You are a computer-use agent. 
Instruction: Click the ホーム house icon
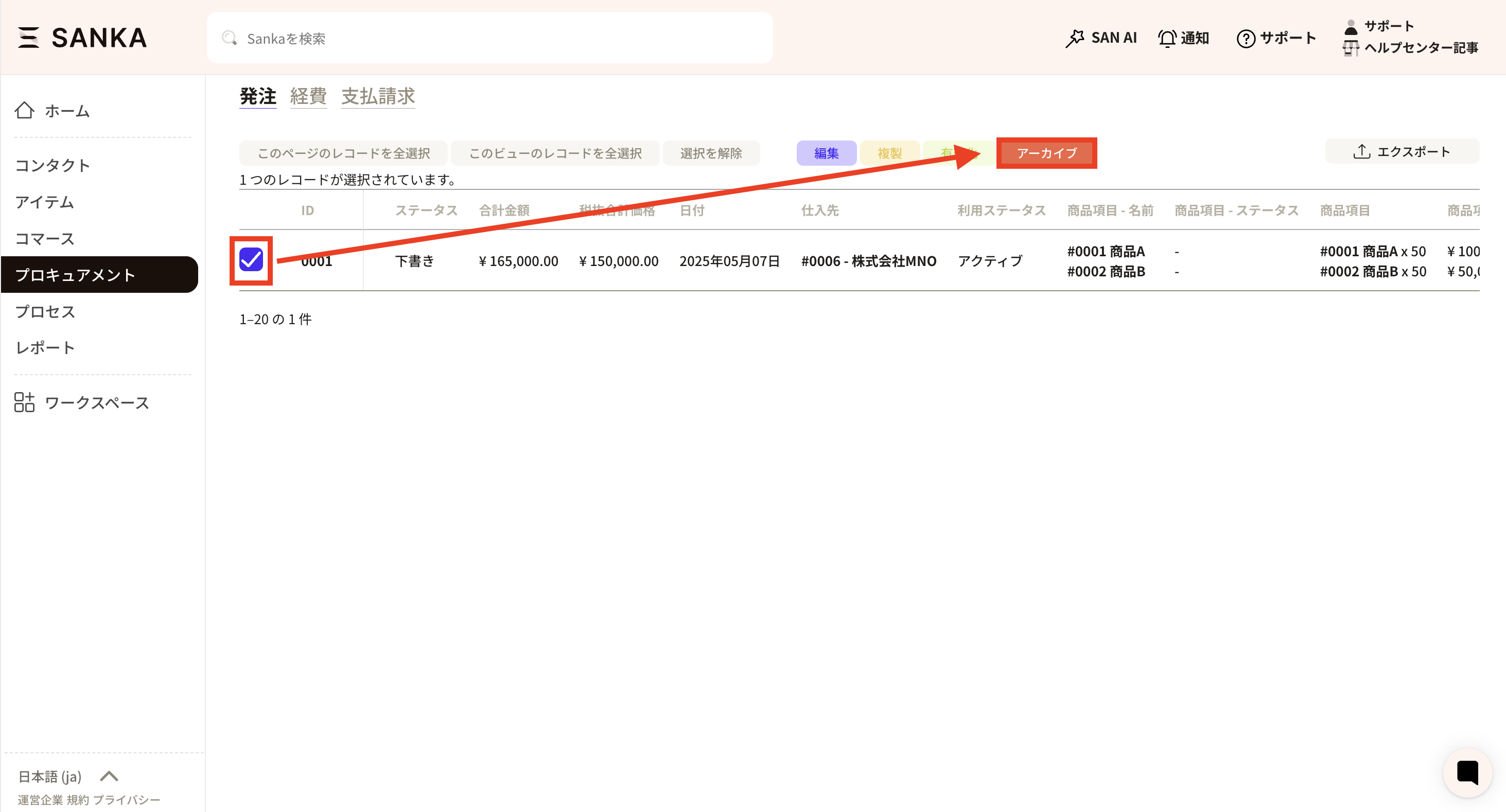pyautogui.click(x=25, y=110)
